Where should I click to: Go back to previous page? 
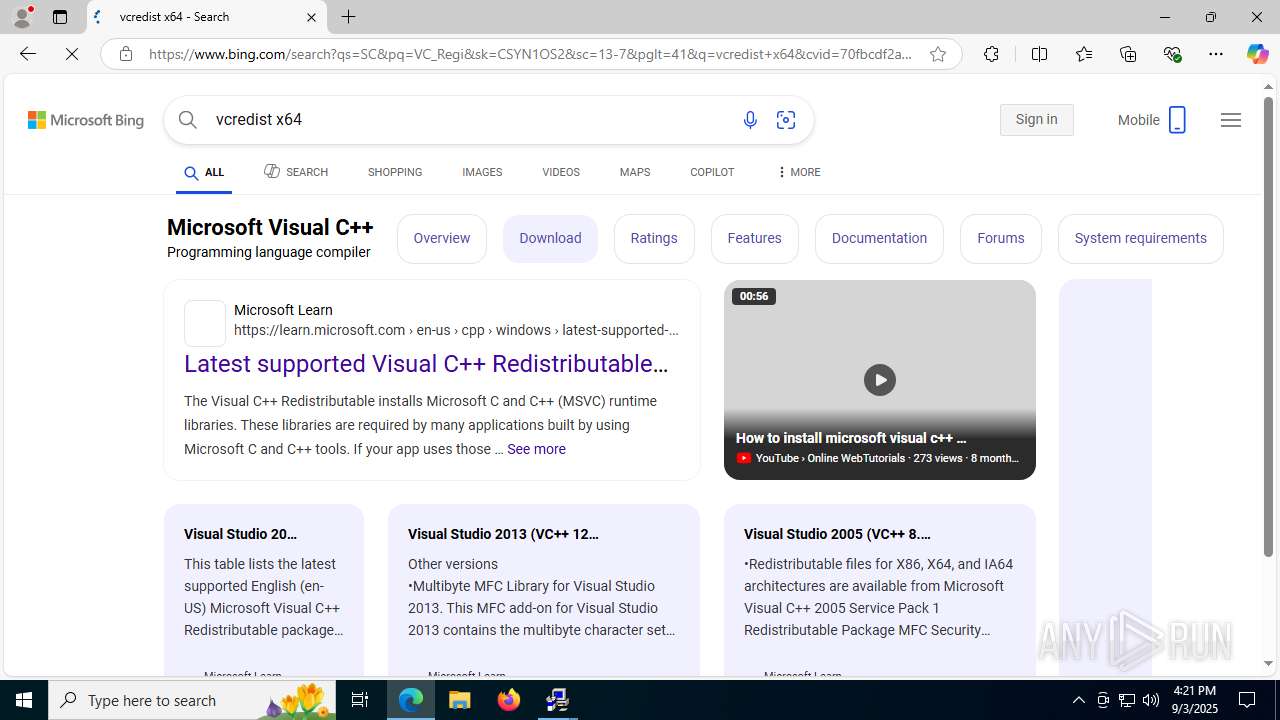(x=27, y=54)
